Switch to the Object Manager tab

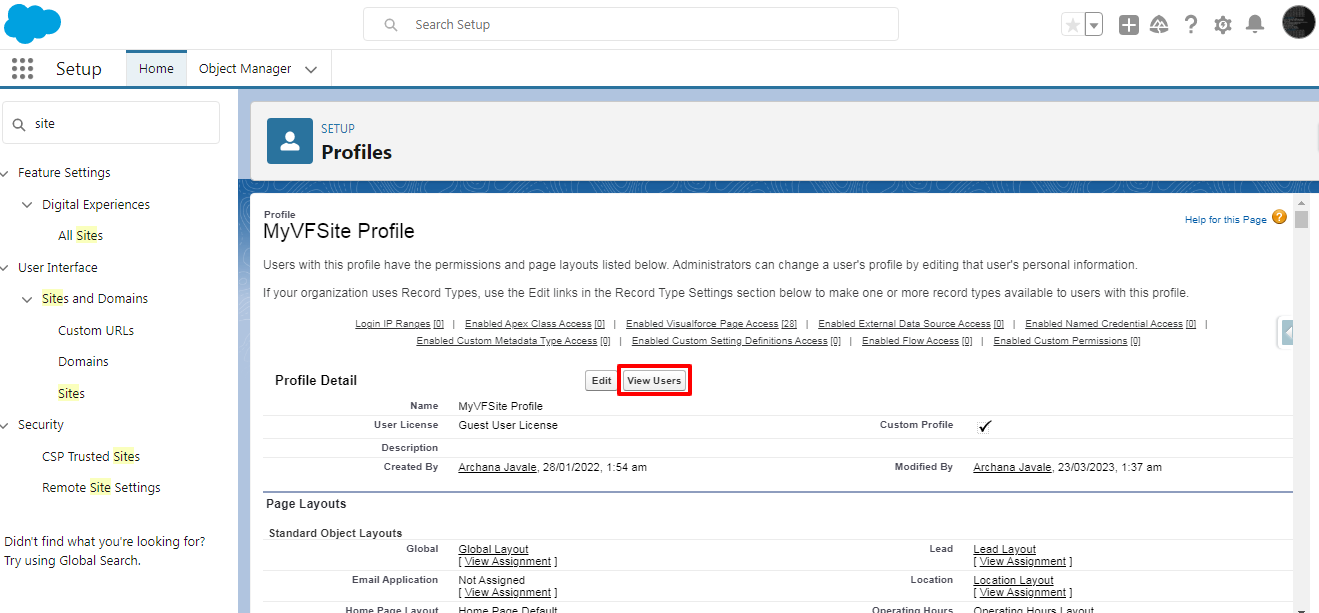tap(245, 69)
